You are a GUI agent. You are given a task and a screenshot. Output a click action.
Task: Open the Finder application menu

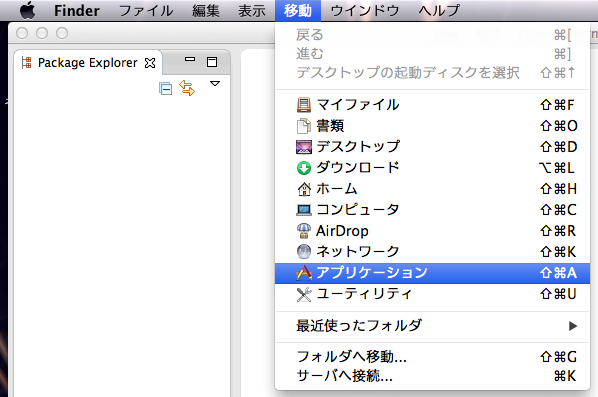[x=77, y=11]
